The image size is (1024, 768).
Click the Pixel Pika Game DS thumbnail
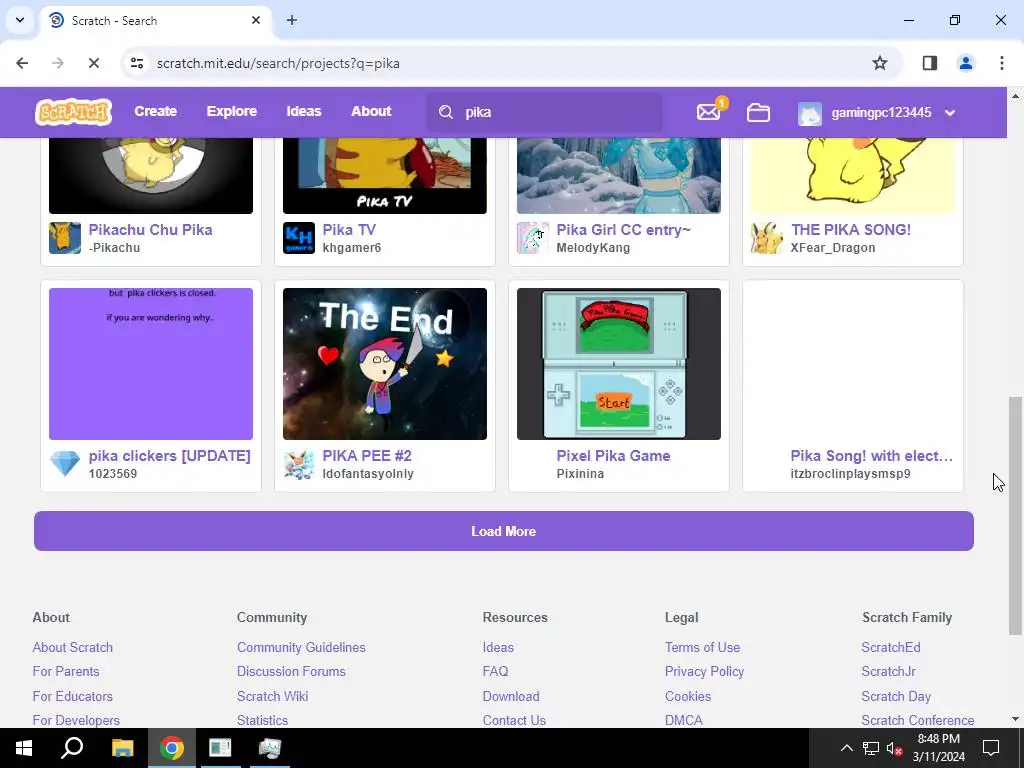[618, 364]
